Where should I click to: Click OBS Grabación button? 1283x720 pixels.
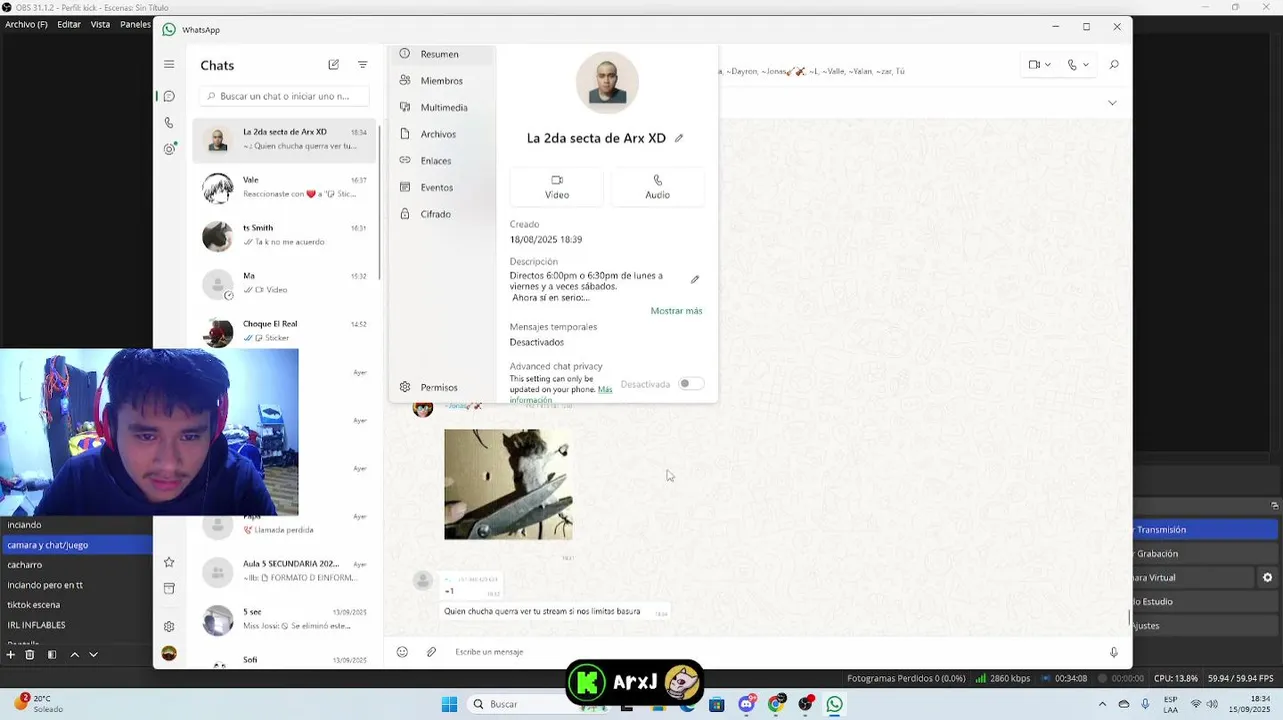(x=1206, y=554)
